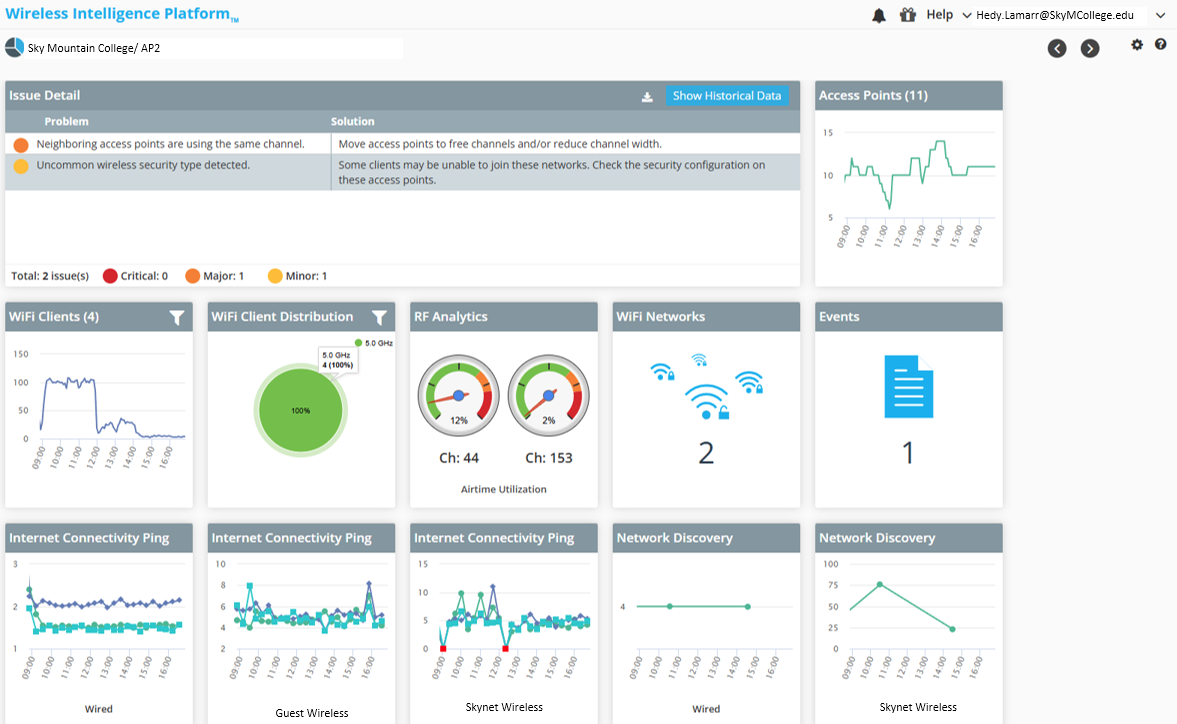The width and height of the screenshot is (1177, 724).
Task: Click the Ch: 153 airtime utilization gauge
Action: pyautogui.click(x=549, y=395)
